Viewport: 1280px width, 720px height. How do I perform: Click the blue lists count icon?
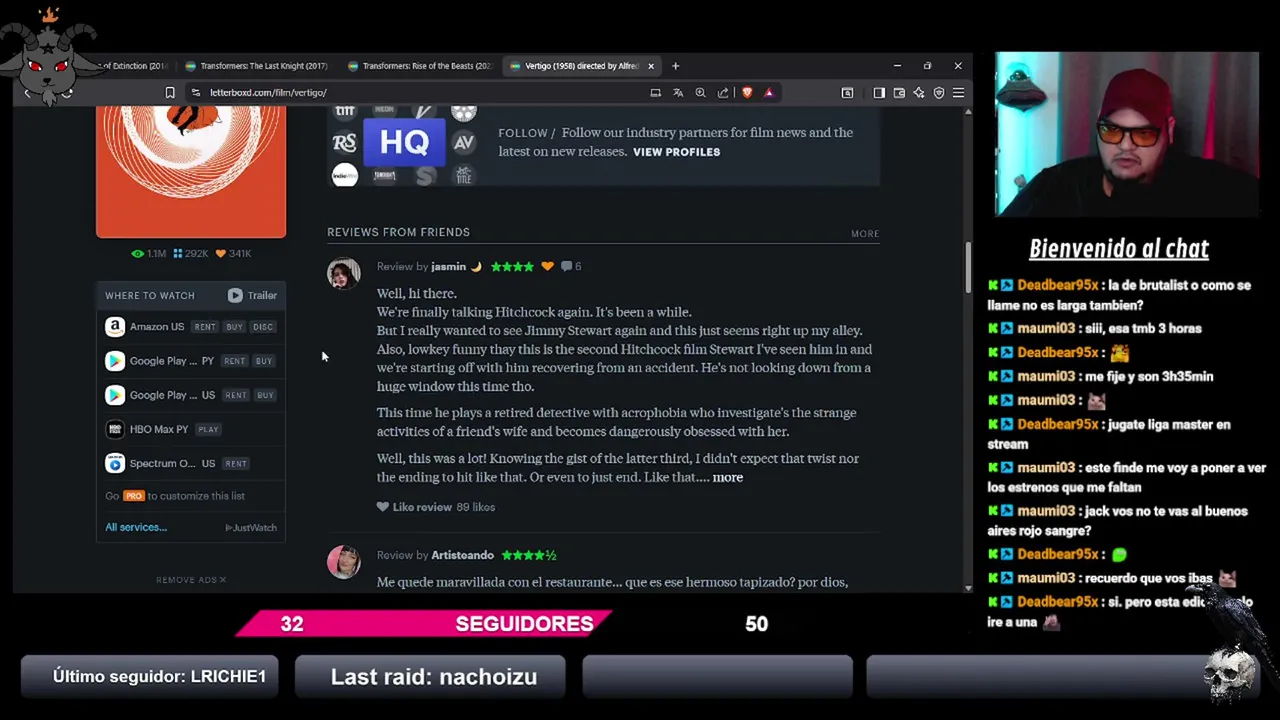tap(177, 254)
